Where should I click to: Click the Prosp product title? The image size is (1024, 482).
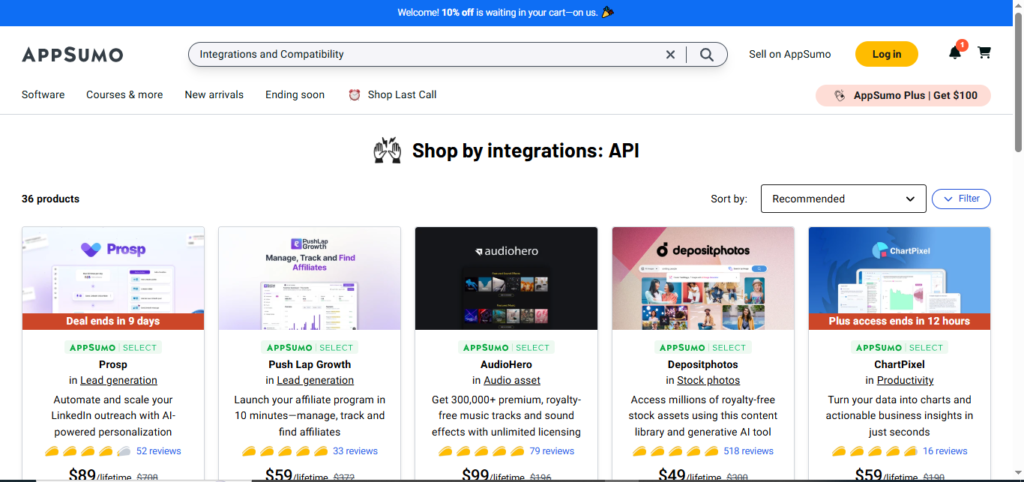point(113,364)
